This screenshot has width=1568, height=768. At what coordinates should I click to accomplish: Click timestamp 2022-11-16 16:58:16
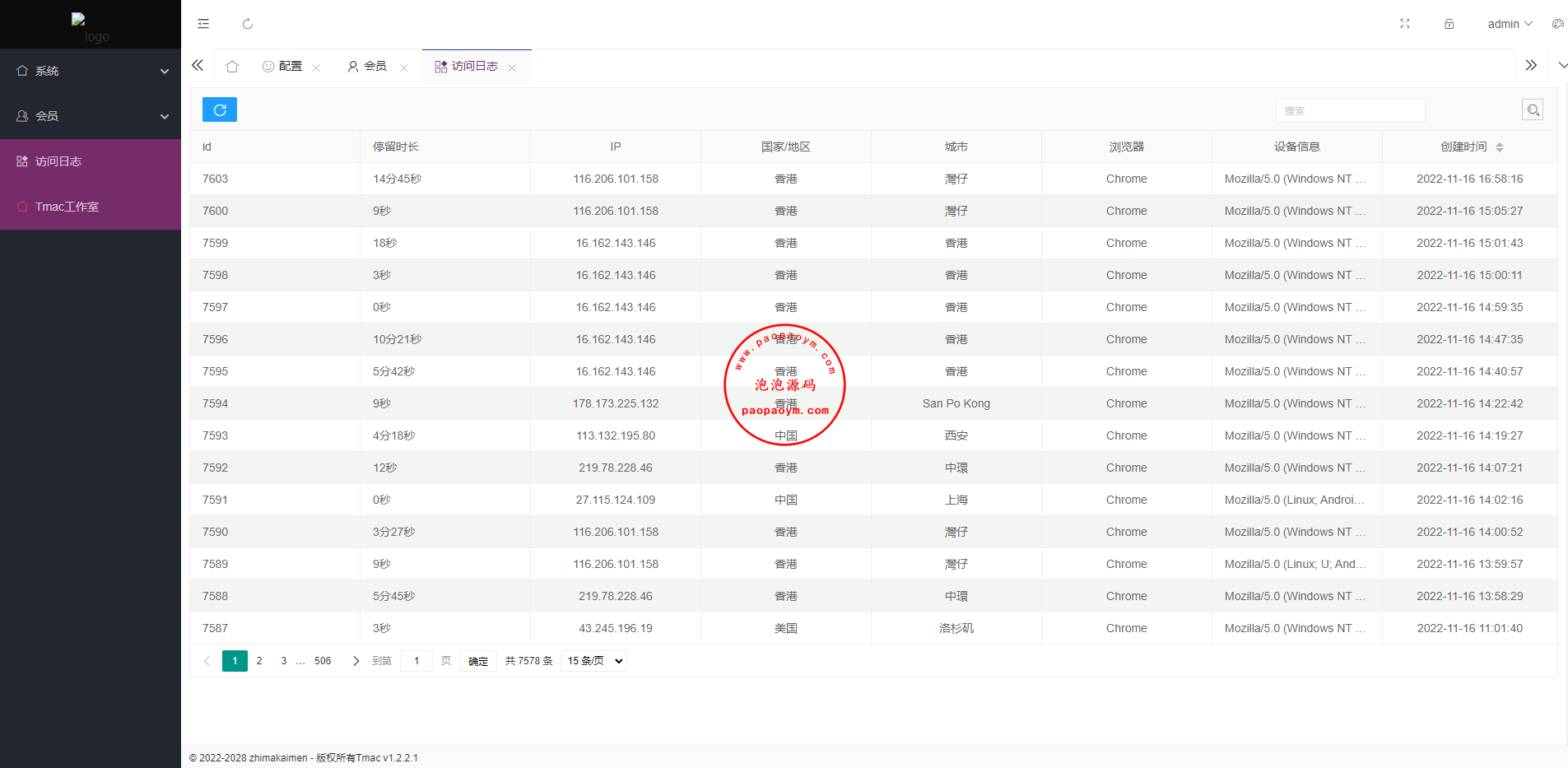[1470, 179]
